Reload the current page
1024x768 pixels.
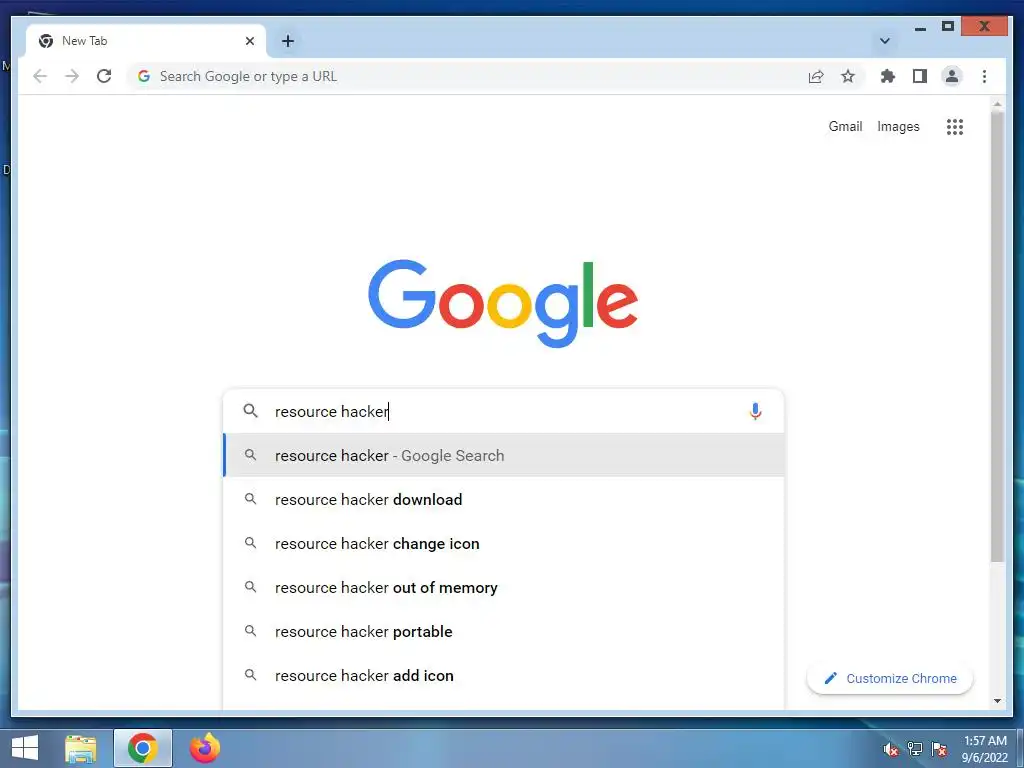tap(104, 76)
